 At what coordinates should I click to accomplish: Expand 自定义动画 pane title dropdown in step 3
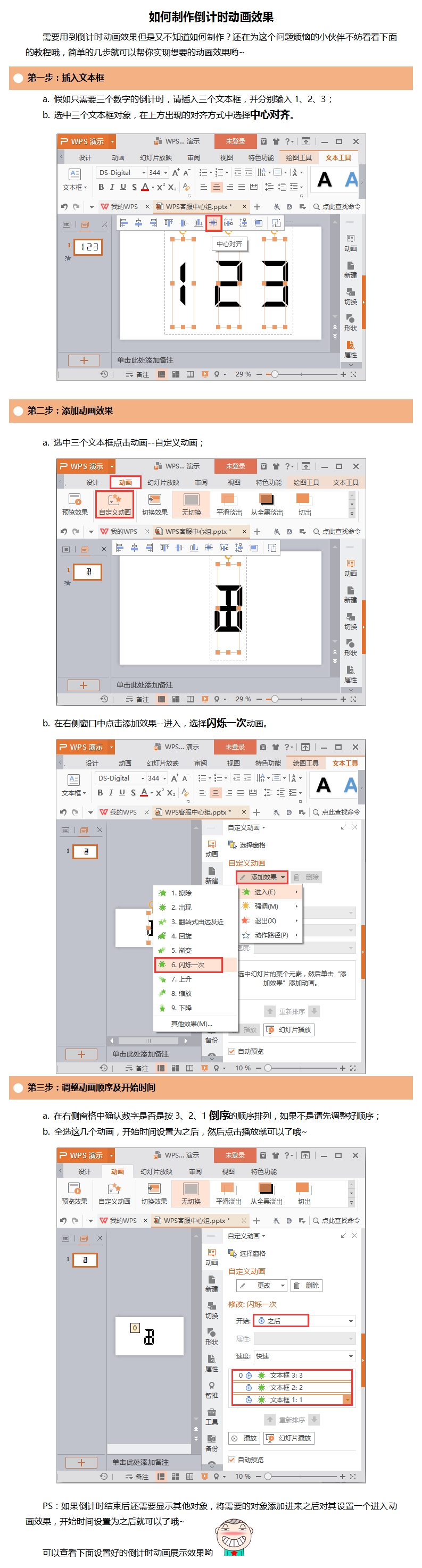click(x=263, y=1236)
